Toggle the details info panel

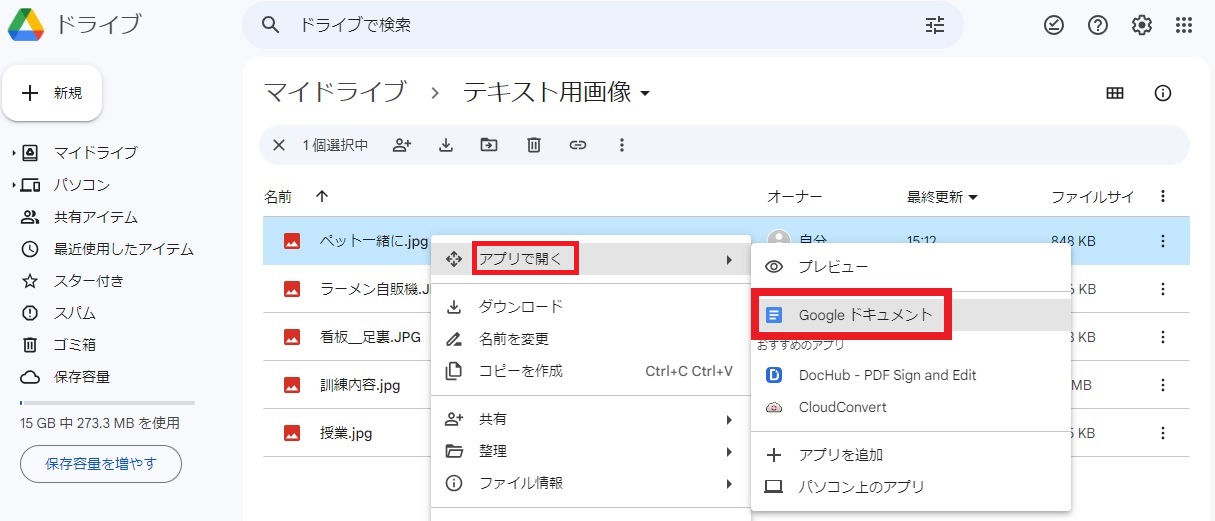click(1162, 93)
